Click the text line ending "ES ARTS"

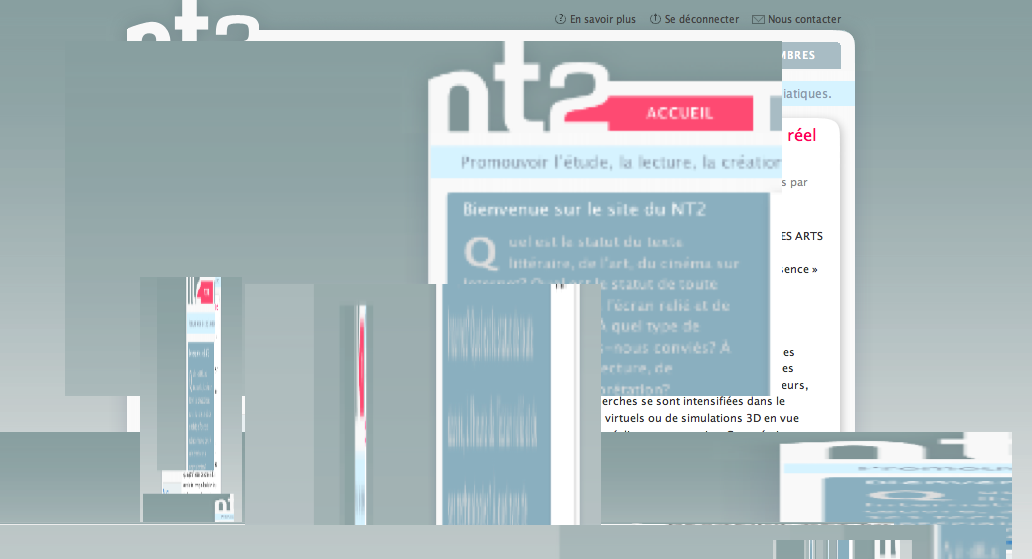tap(802, 236)
